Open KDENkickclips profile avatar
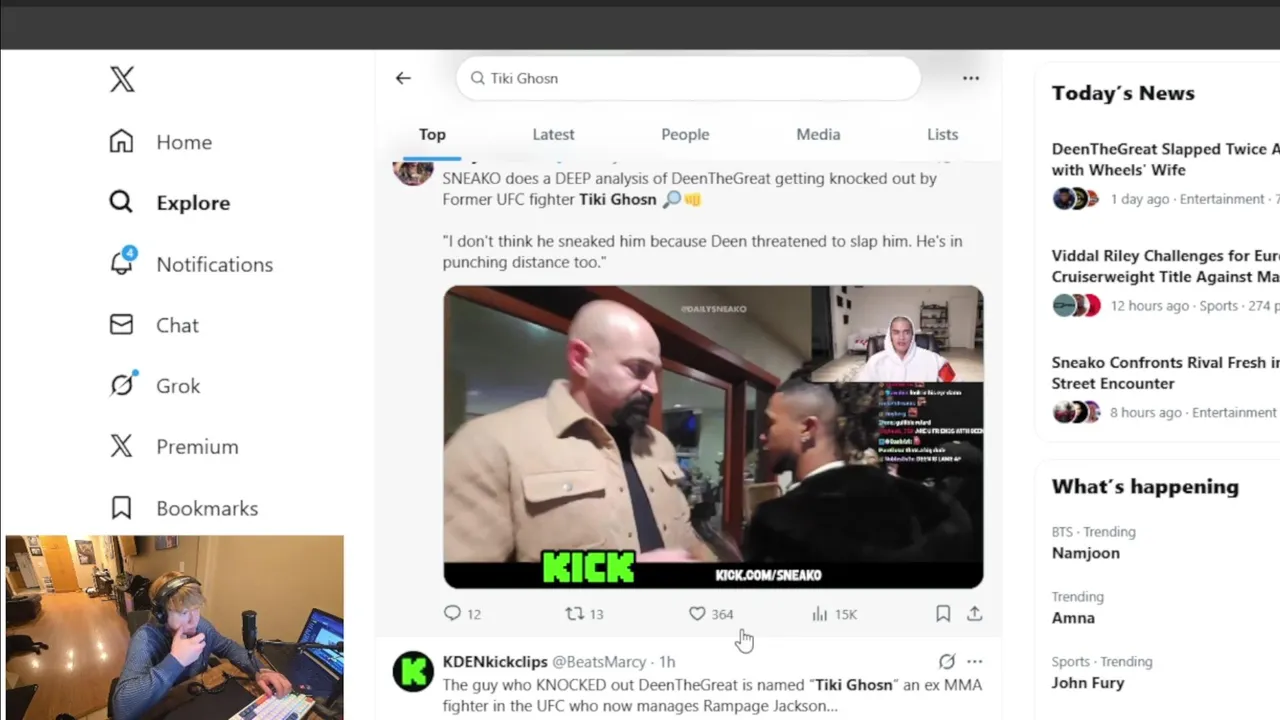This screenshot has width=1280, height=720. [413, 672]
